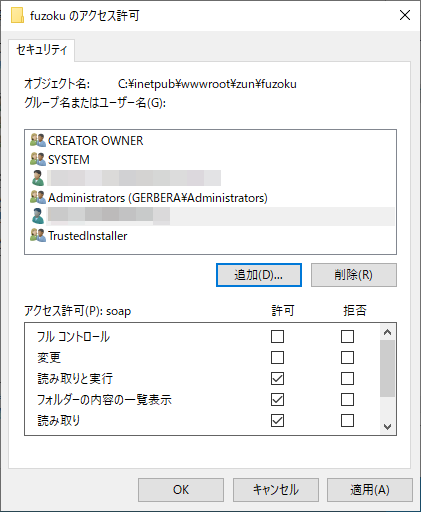
Task: Click the SYSTEM group icon
Action: 38,159
